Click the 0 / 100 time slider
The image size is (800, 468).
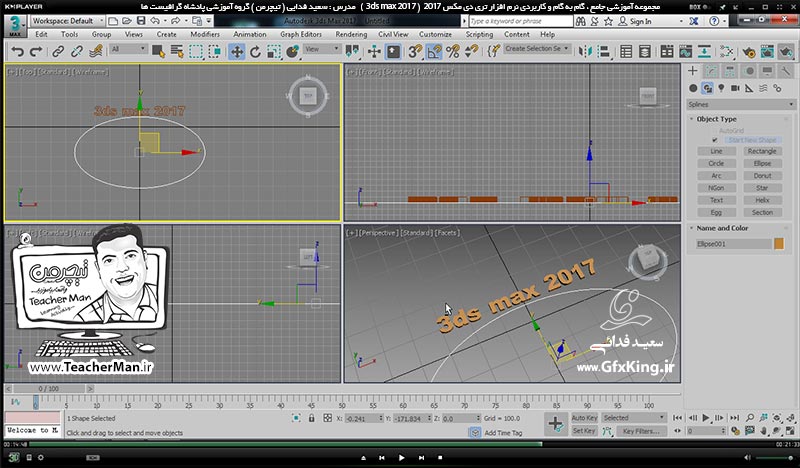coord(49,389)
